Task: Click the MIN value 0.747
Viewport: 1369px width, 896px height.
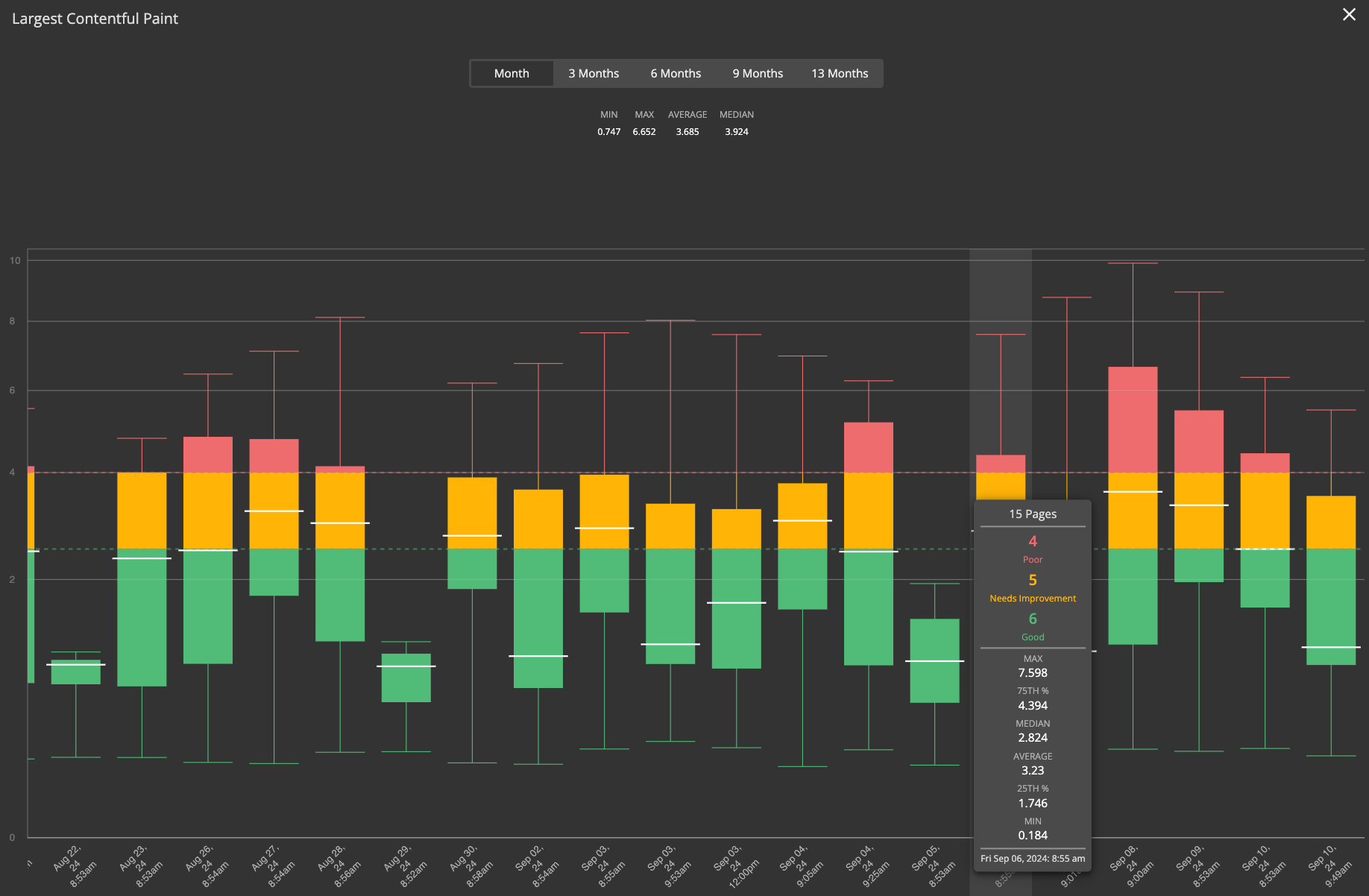Action: pos(608,131)
